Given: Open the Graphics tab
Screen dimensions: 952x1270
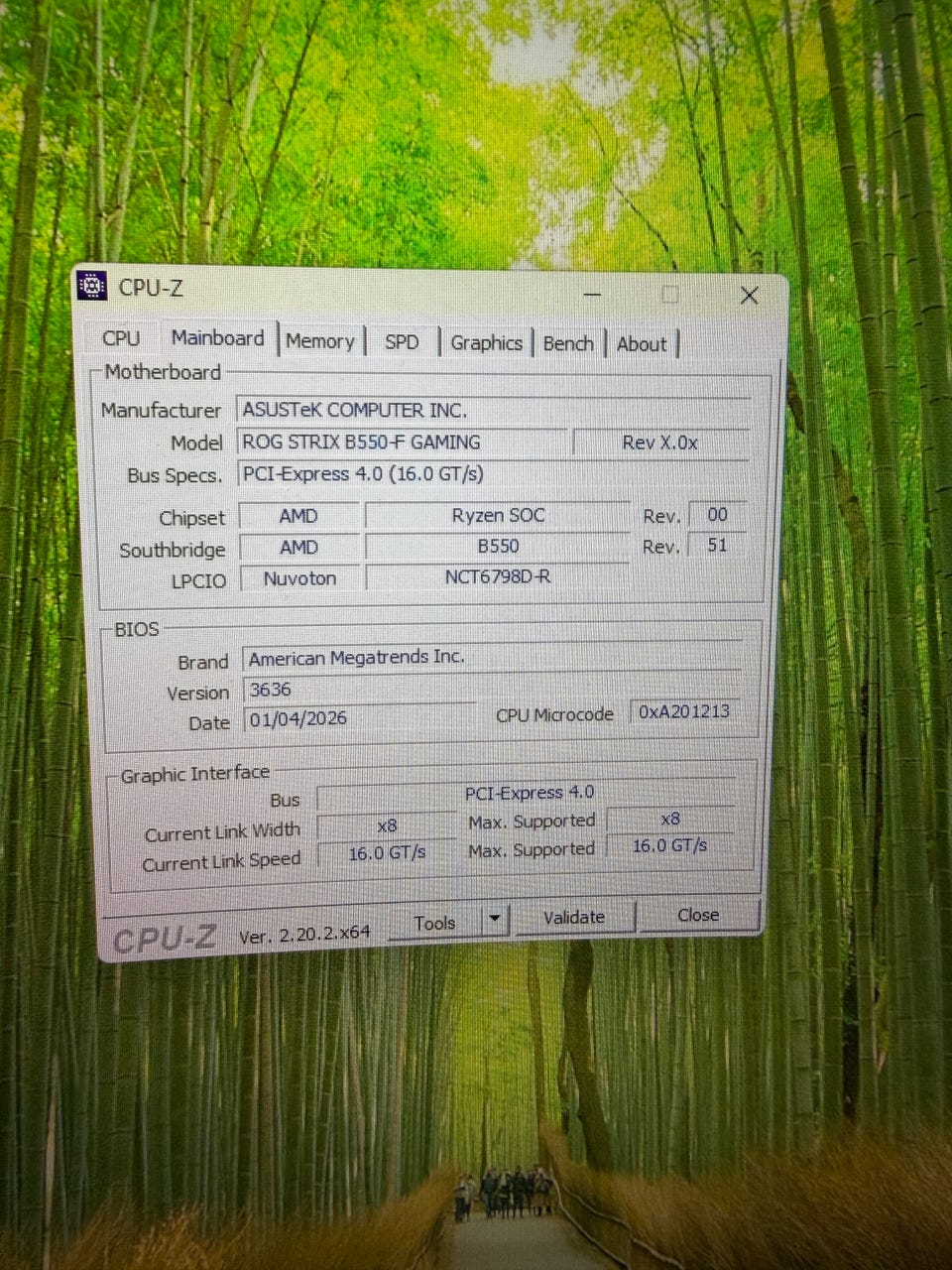Looking at the screenshot, I should 486,343.
